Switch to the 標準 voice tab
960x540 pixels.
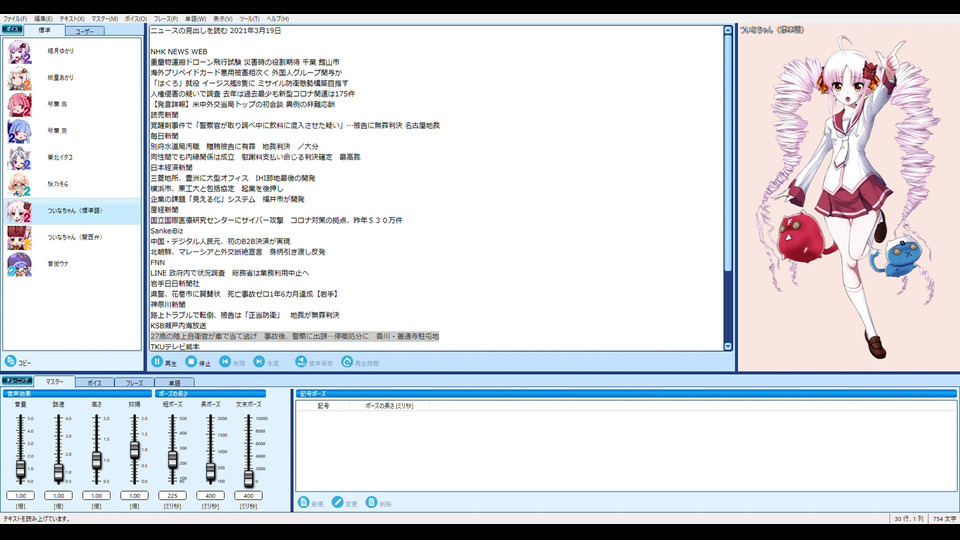pos(45,30)
